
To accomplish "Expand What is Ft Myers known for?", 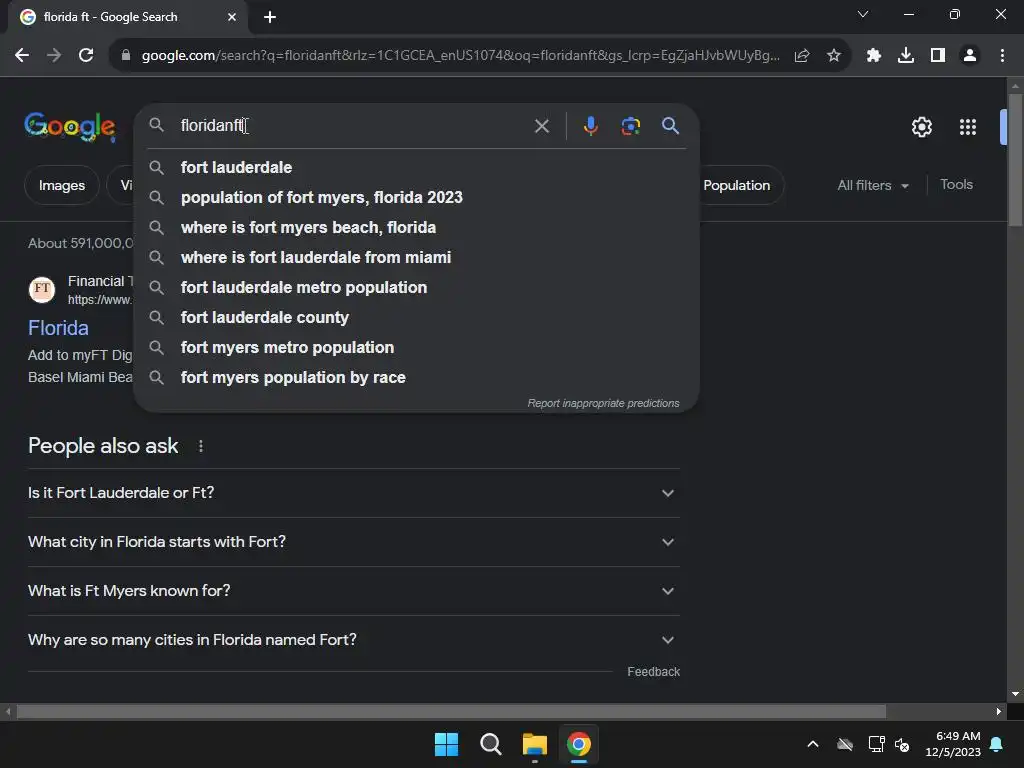I will [x=353, y=591].
